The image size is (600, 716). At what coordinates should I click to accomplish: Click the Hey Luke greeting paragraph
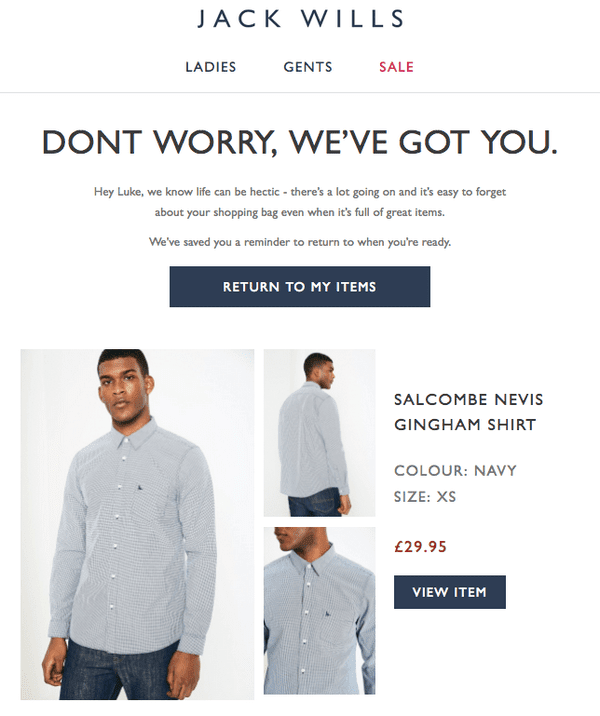pyautogui.click(x=300, y=202)
